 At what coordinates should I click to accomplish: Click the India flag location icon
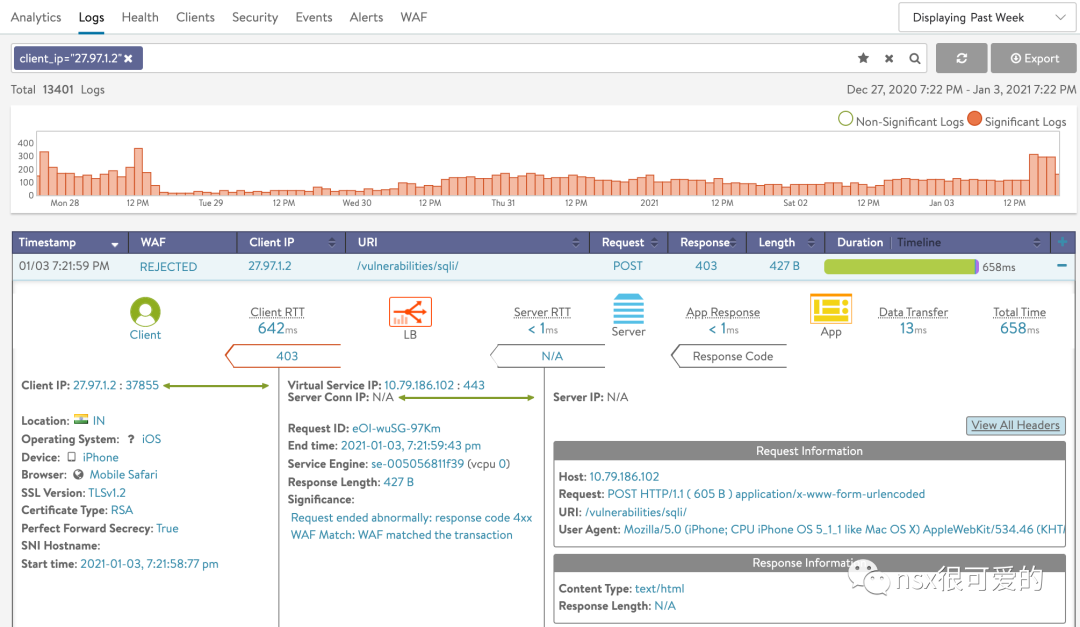tap(81, 420)
